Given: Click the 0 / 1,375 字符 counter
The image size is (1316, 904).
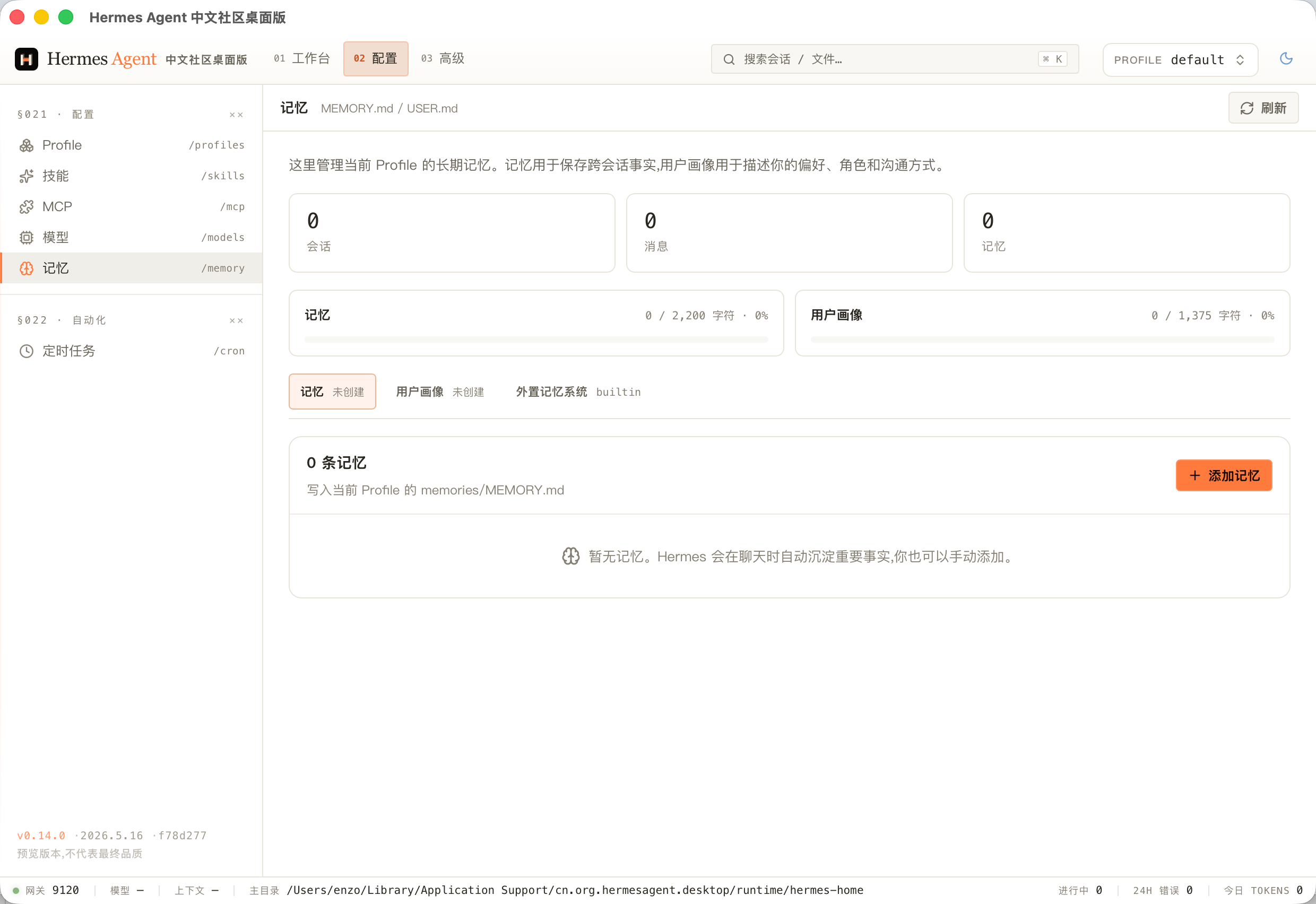Looking at the screenshot, I should pyautogui.click(x=1213, y=316).
